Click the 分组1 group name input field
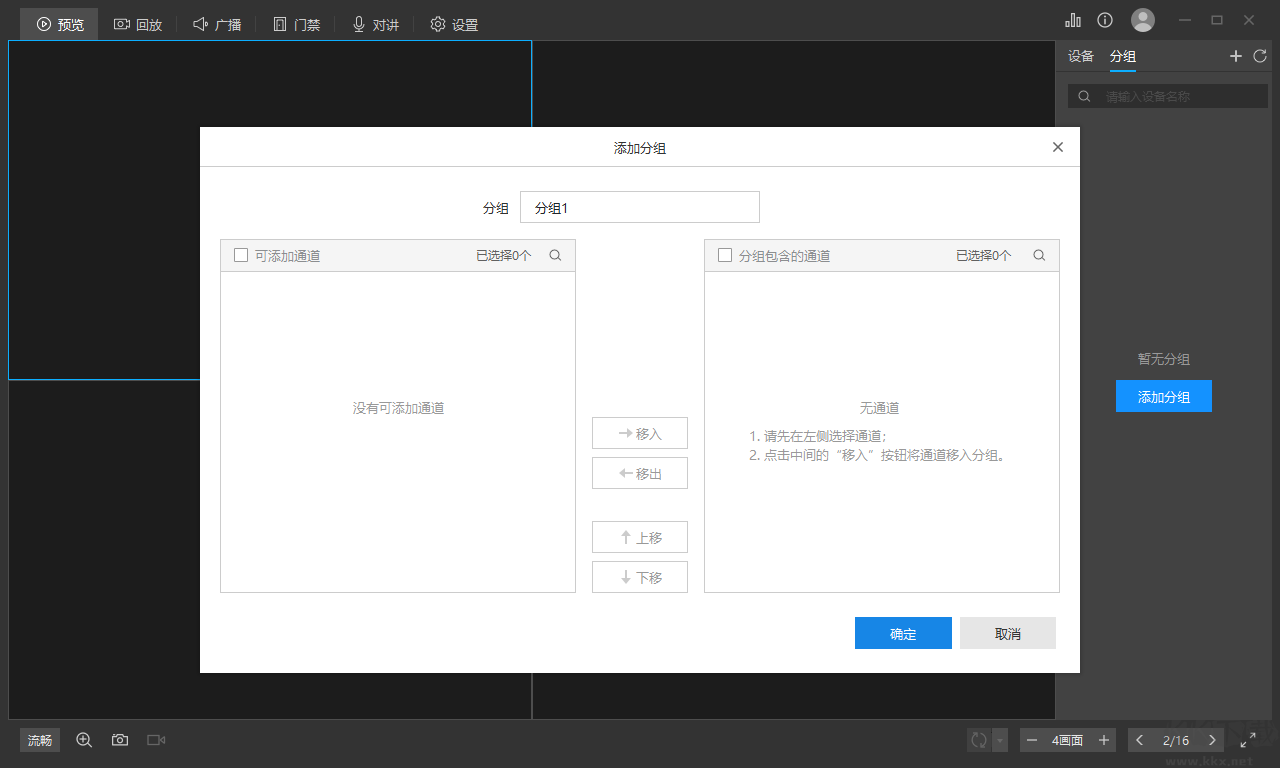1280x768 pixels. [640, 207]
